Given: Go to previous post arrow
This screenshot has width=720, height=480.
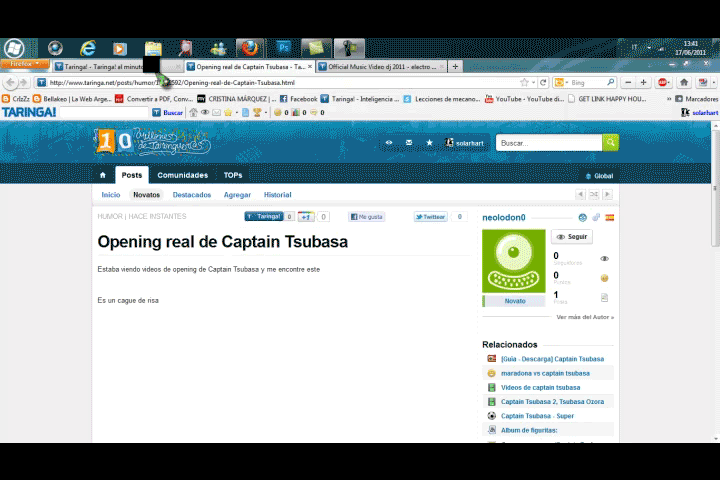Looking at the screenshot, I should coord(580,194).
